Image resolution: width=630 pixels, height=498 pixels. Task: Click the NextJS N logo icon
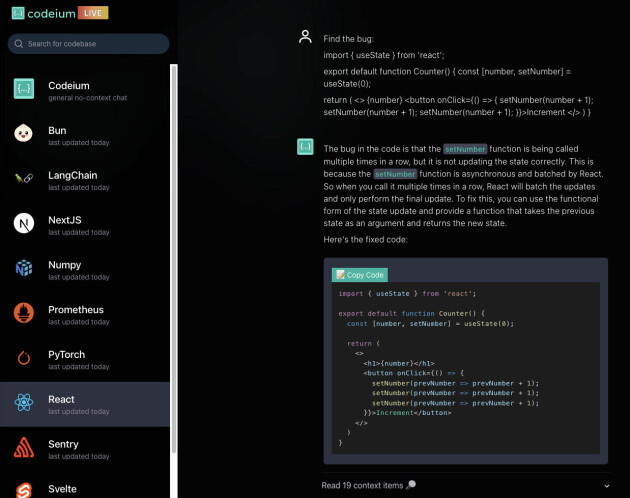pyautogui.click(x=24, y=223)
